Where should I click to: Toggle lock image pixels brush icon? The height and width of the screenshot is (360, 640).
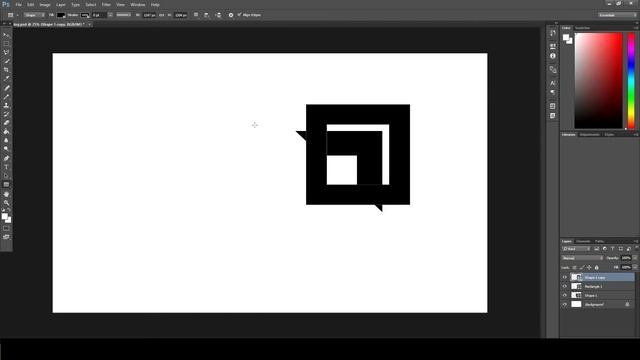(x=582, y=268)
